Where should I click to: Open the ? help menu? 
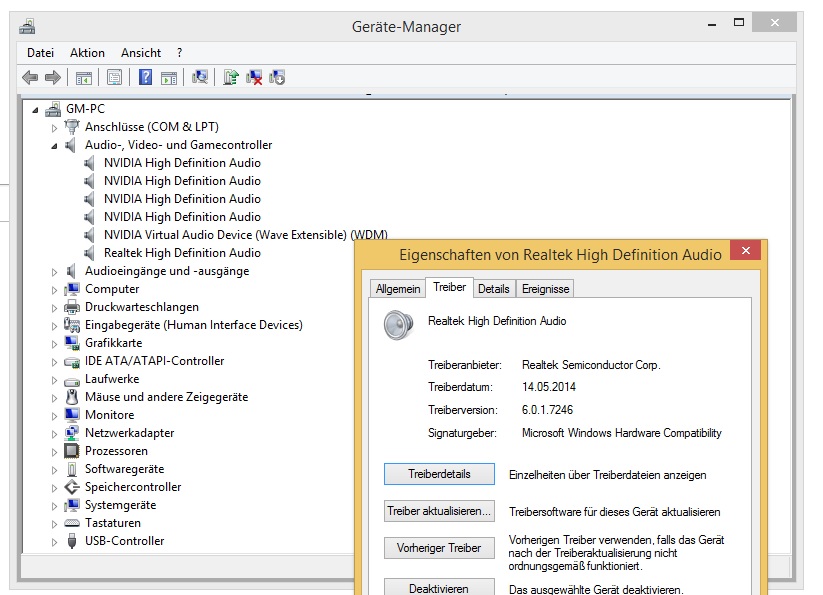pos(180,53)
